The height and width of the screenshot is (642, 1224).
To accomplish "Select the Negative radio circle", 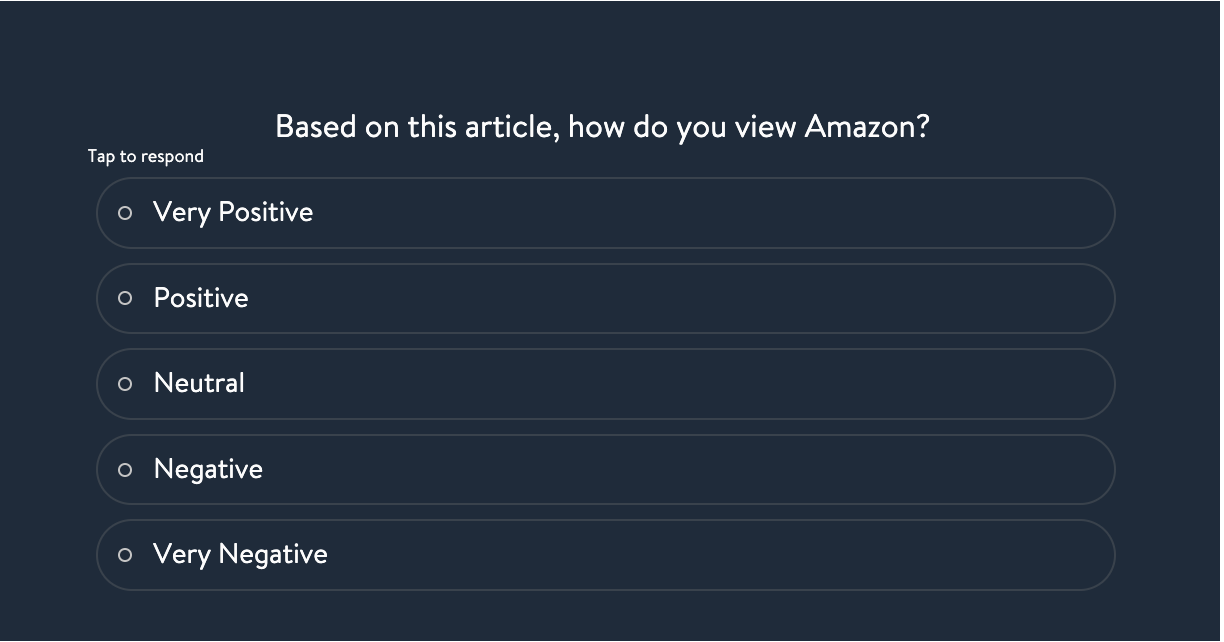I will (125, 469).
